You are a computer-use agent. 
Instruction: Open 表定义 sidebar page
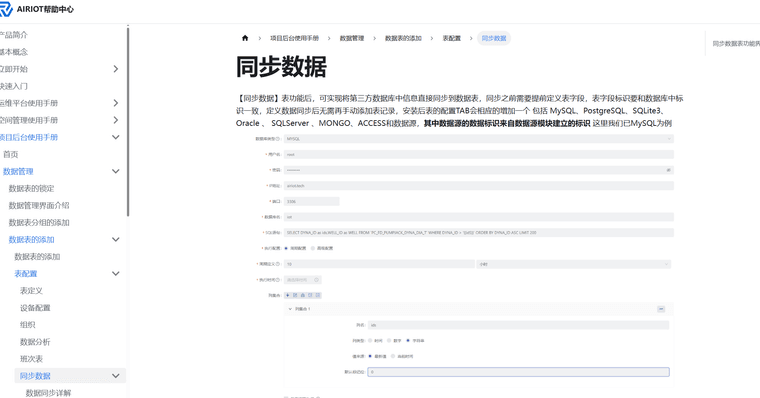point(32,291)
